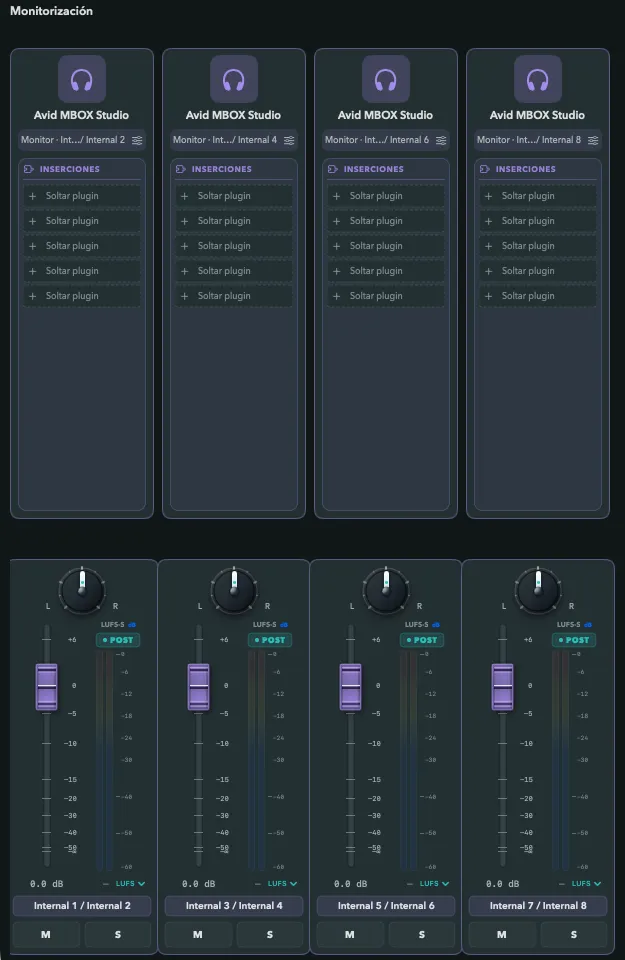The height and width of the screenshot is (960, 625).
Task: Click Inserciones icon in Internal 4 strip
Action: click(x=181, y=169)
